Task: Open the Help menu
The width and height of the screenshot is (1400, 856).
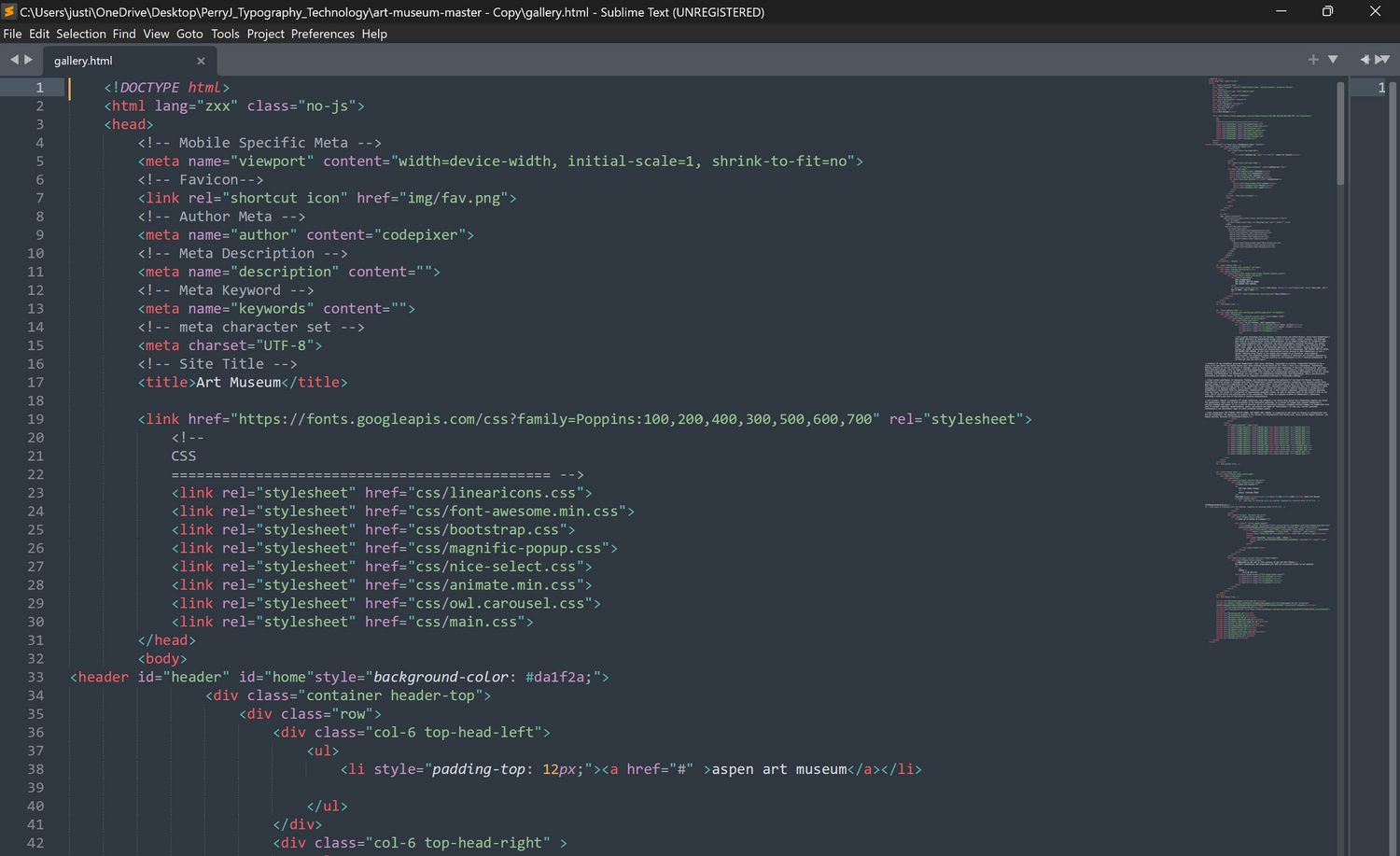Action: tap(374, 34)
